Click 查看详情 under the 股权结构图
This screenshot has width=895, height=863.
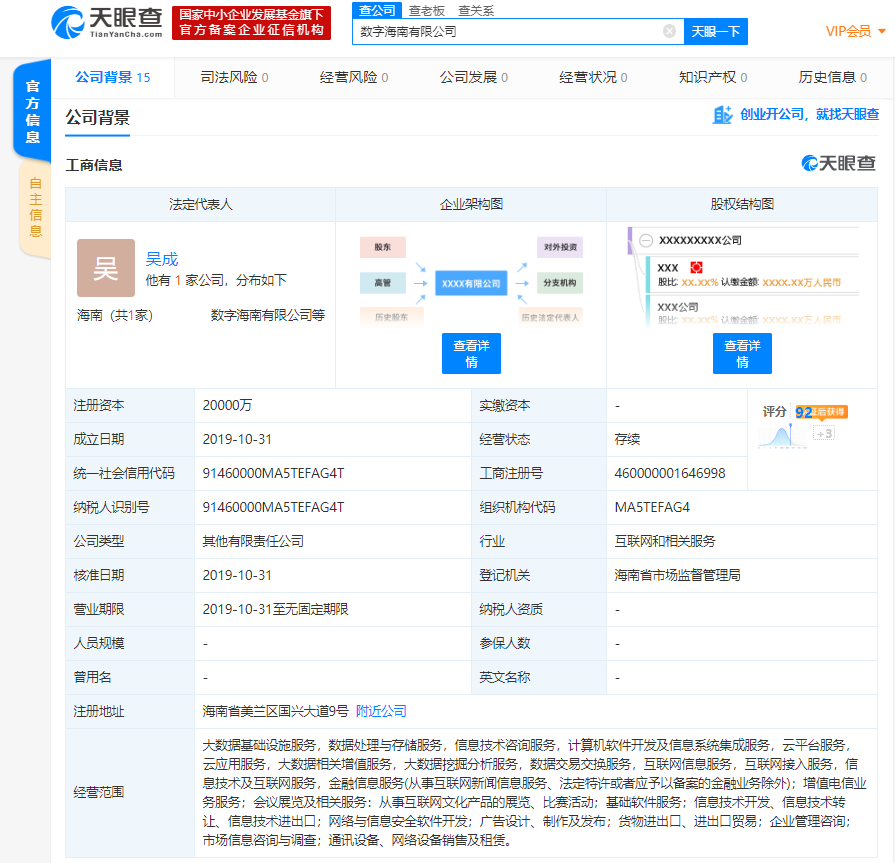pyautogui.click(x=742, y=353)
